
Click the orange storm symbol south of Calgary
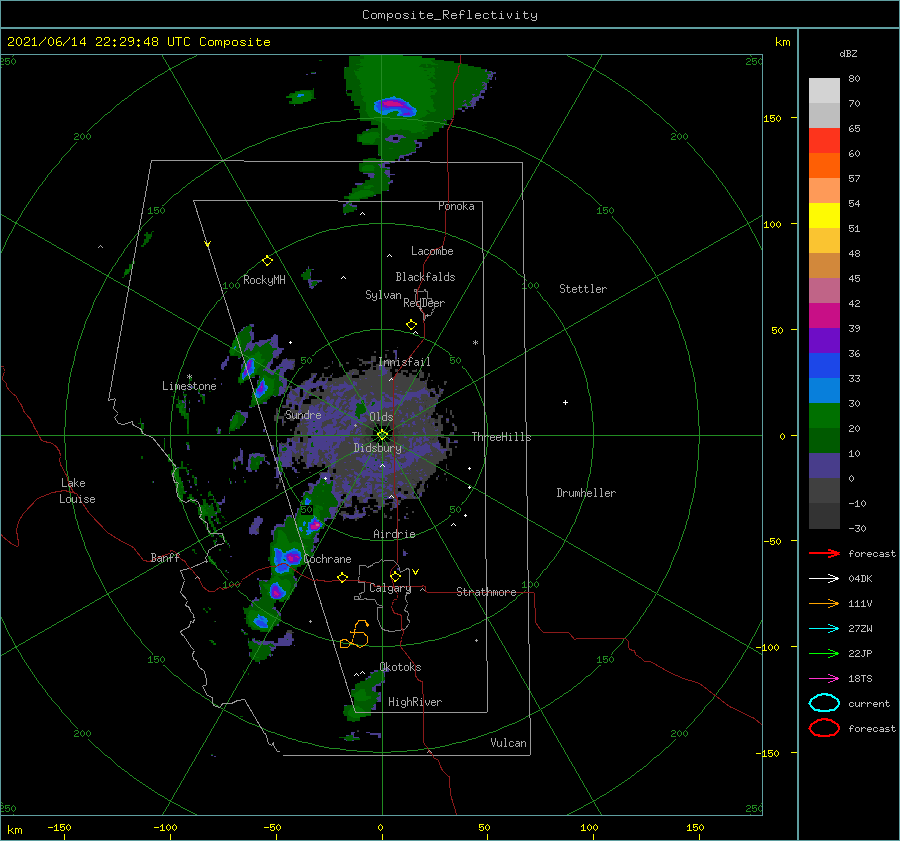pyautogui.click(x=355, y=634)
